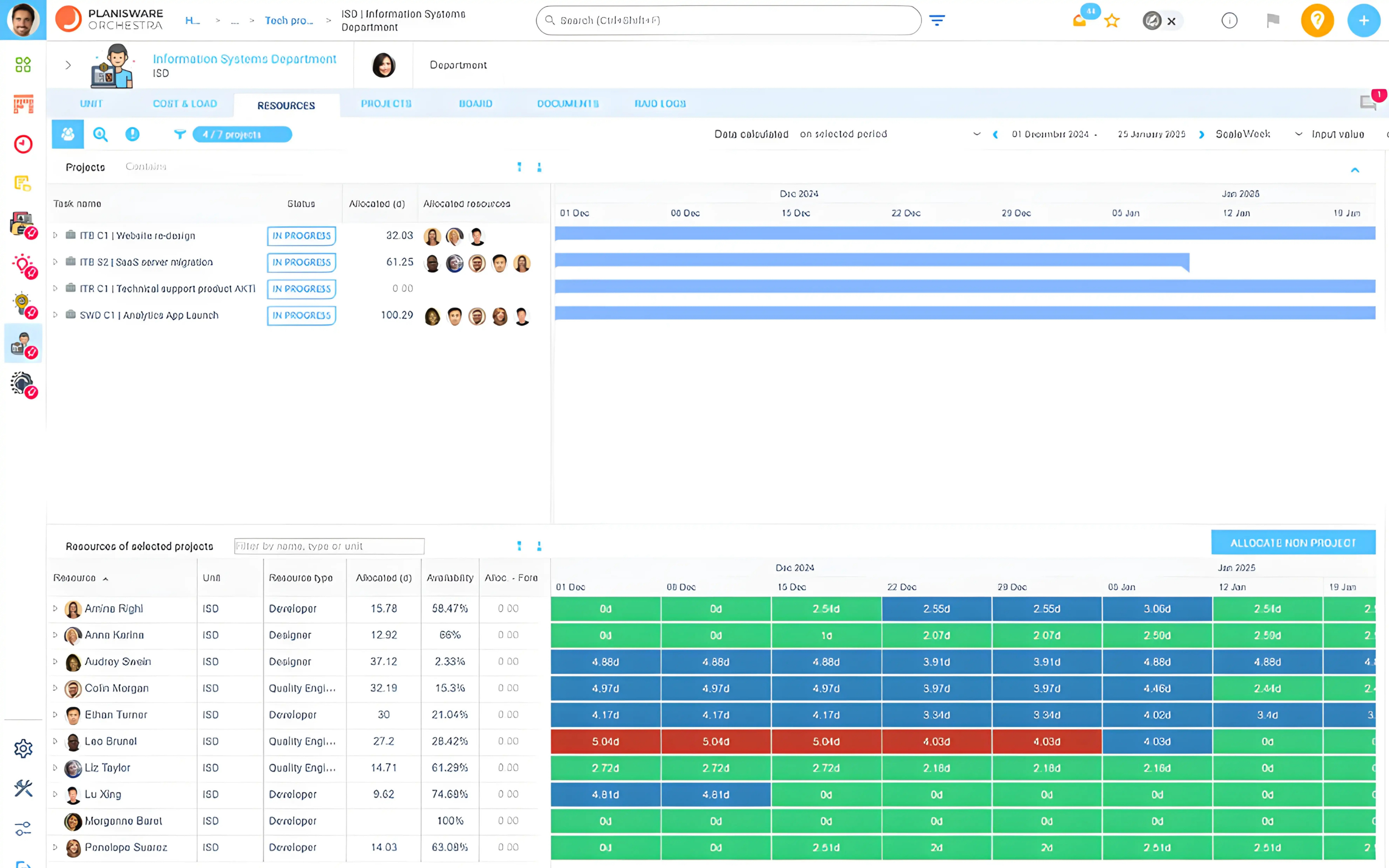Switch to the COST & LOAD tab
The height and width of the screenshot is (868, 1389).
pyautogui.click(x=185, y=104)
